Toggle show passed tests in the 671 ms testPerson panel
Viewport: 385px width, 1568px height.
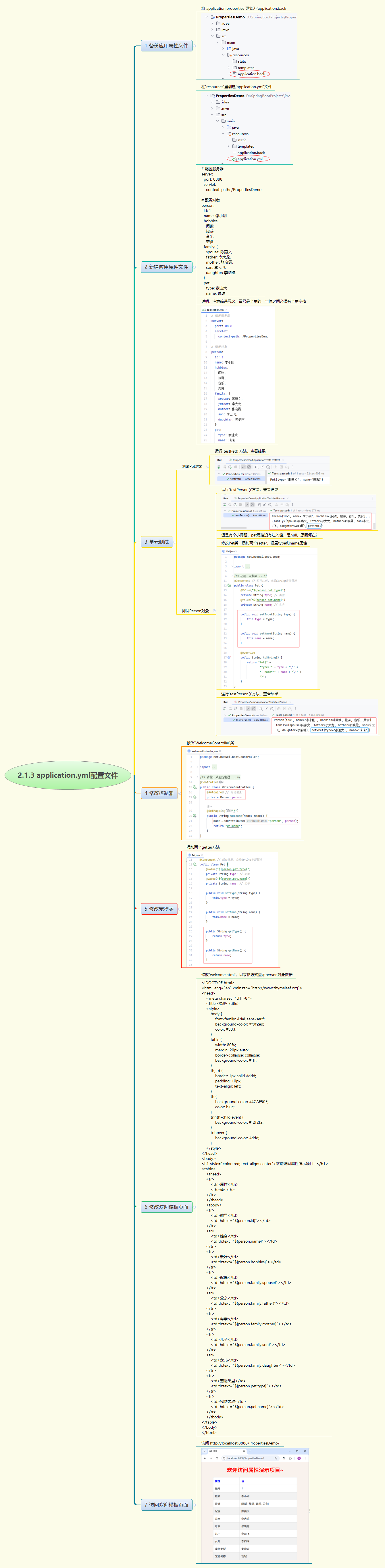[x=247, y=505]
